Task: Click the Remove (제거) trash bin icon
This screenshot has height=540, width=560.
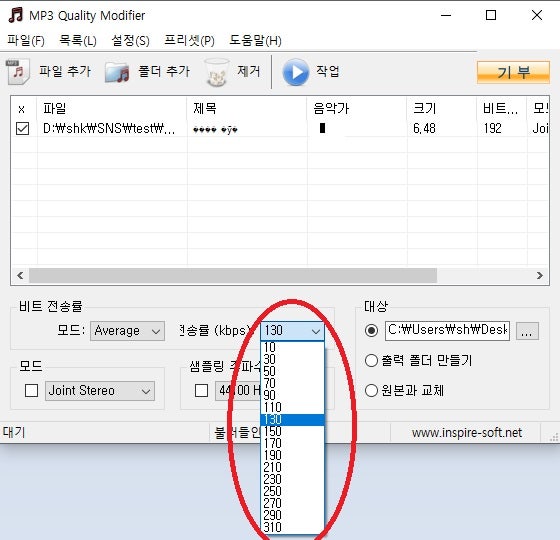Action: [x=217, y=72]
